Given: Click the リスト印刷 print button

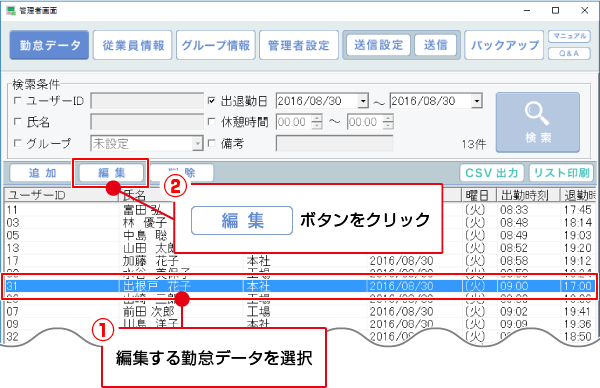Looking at the screenshot, I should pyautogui.click(x=561, y=173).
